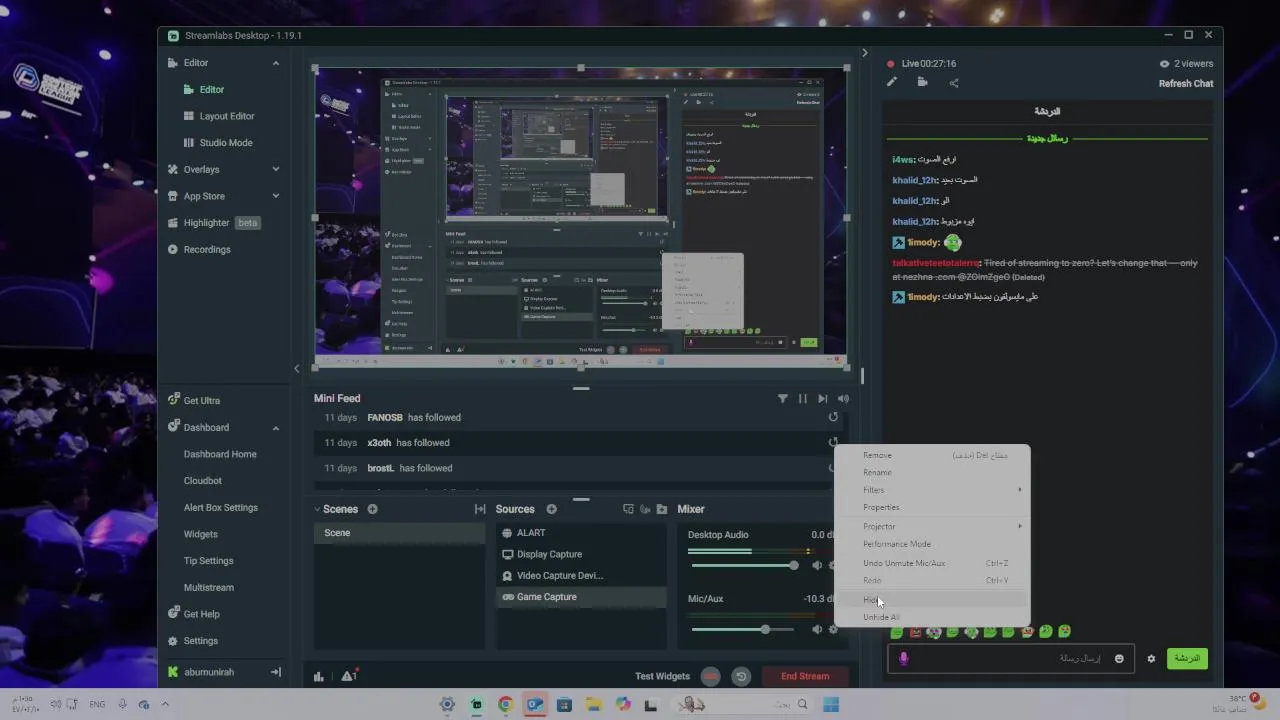Click the End Stream button
The width and height of the screenshot is (1280, 720).
pyautogui.click(x=805, y=676)
